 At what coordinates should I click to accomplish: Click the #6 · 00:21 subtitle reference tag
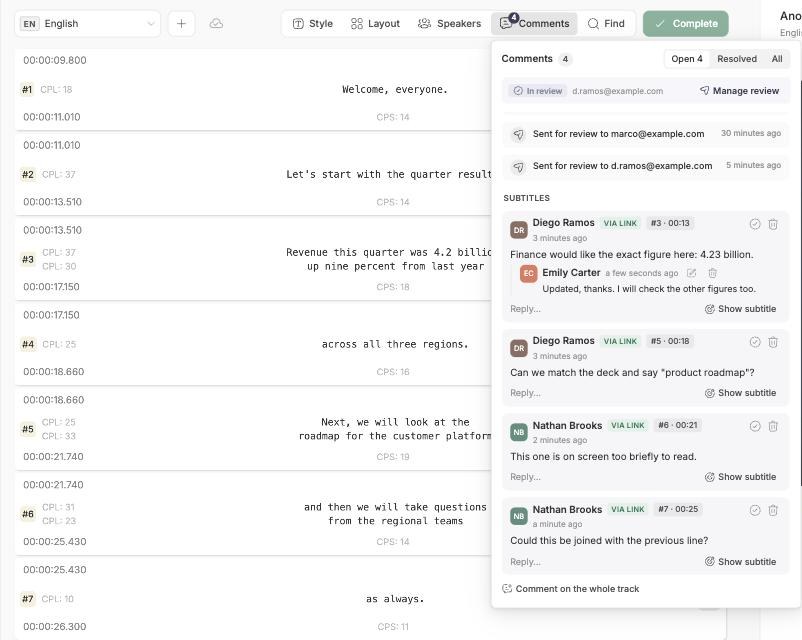tap(677, 425)
